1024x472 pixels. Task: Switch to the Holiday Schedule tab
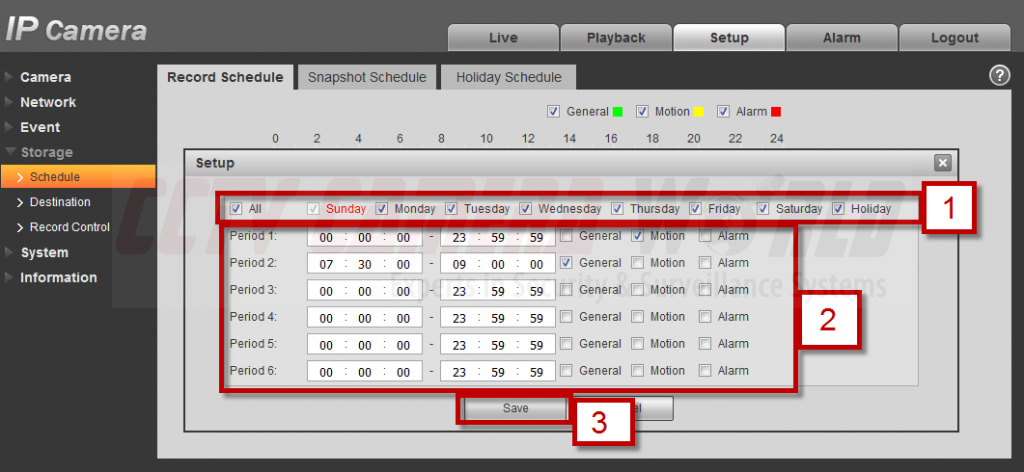508,77
